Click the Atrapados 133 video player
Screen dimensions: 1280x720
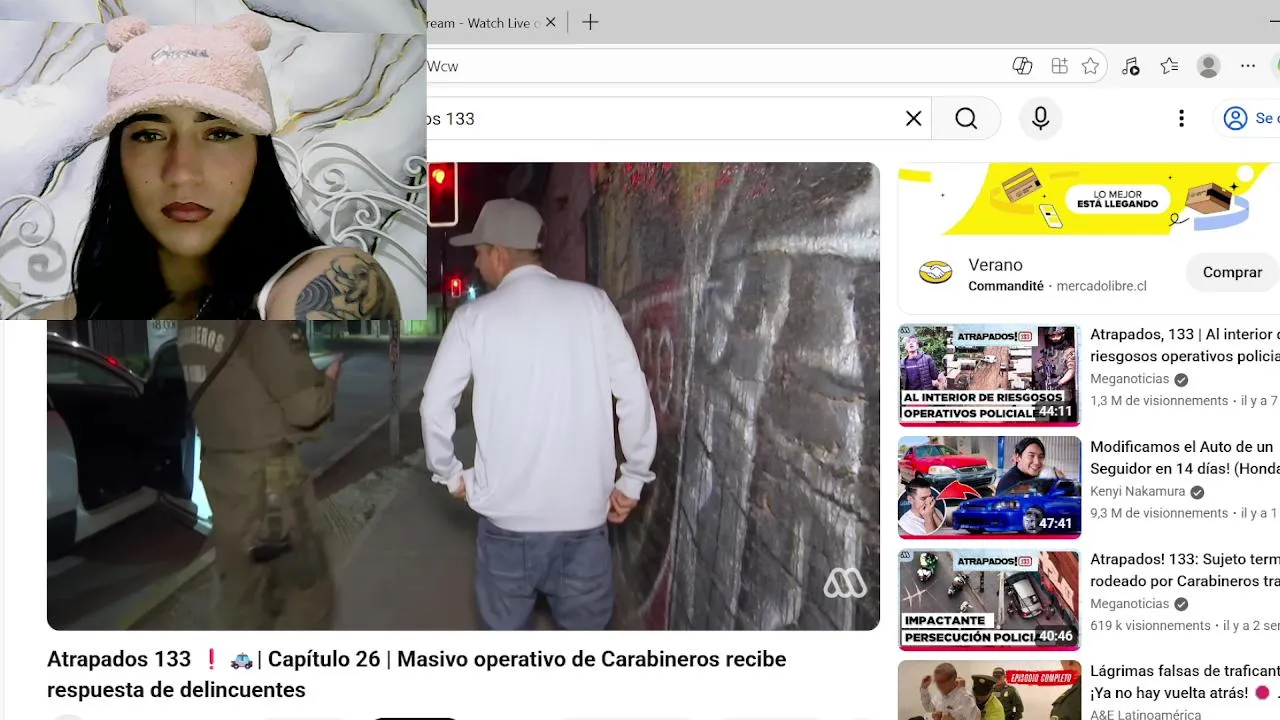tap(463, 396)
